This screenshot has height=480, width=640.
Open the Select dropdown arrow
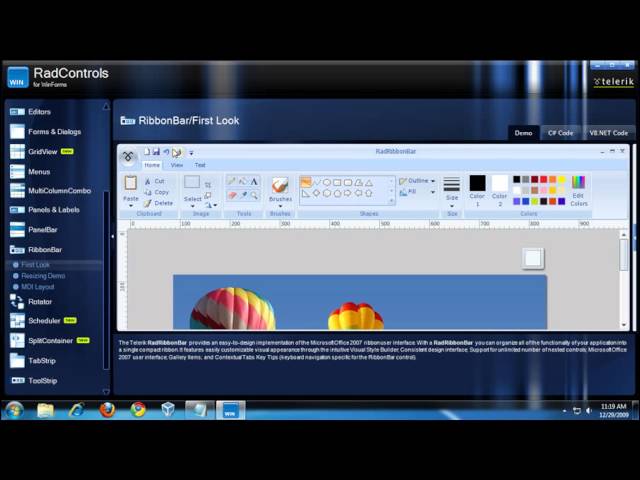tap(192, 205)
